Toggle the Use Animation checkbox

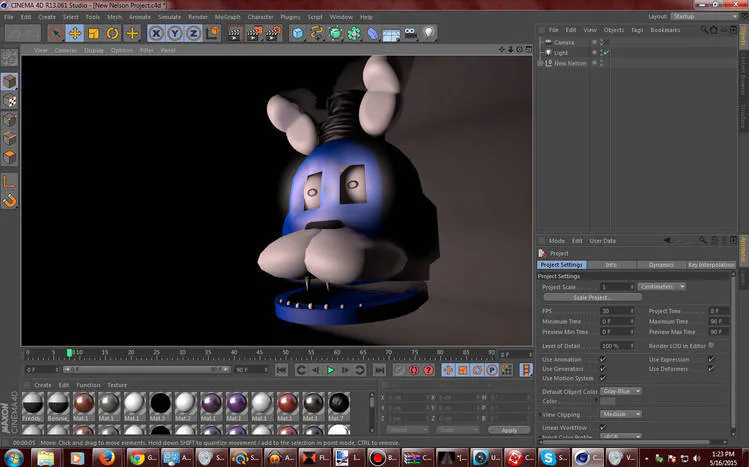[602, 359]
